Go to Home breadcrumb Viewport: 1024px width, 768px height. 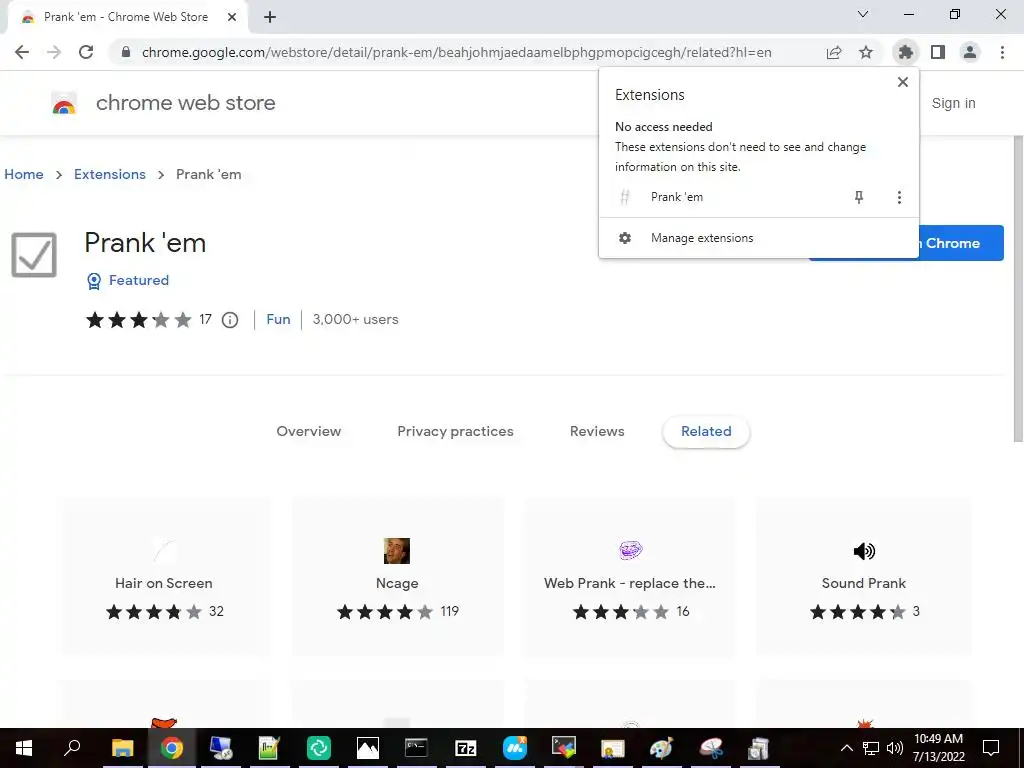[x=24, y=174]
